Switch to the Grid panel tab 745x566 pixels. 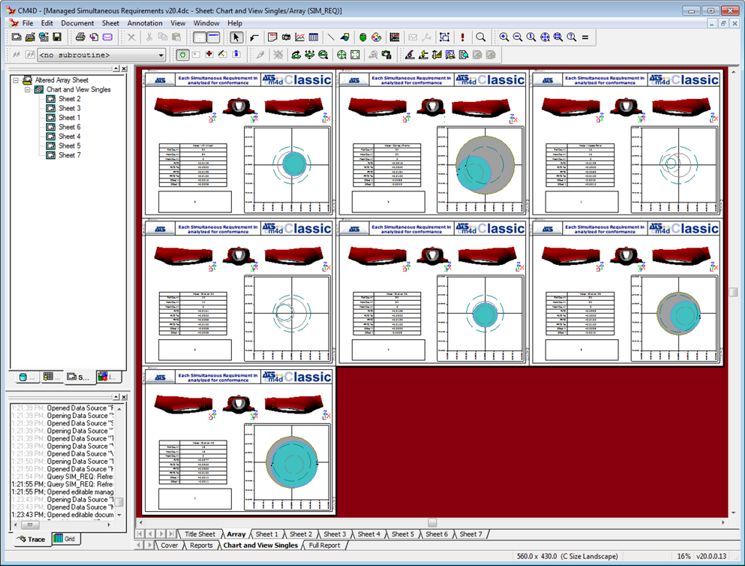[65, 538]
